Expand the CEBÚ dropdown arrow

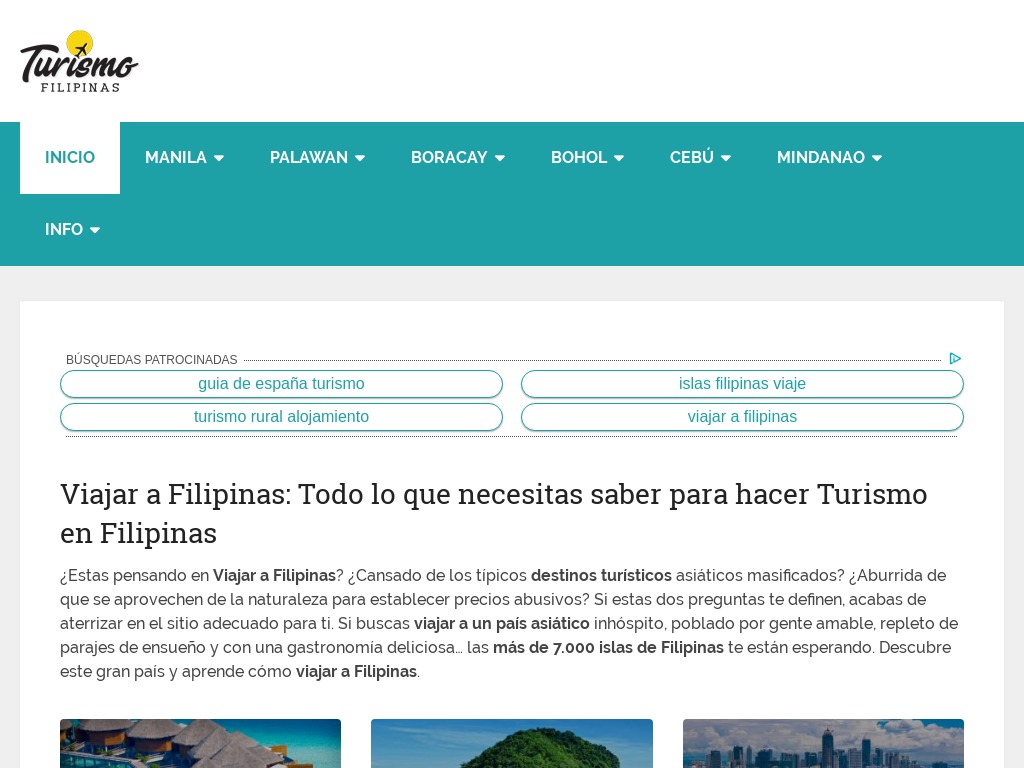point(726,158)
